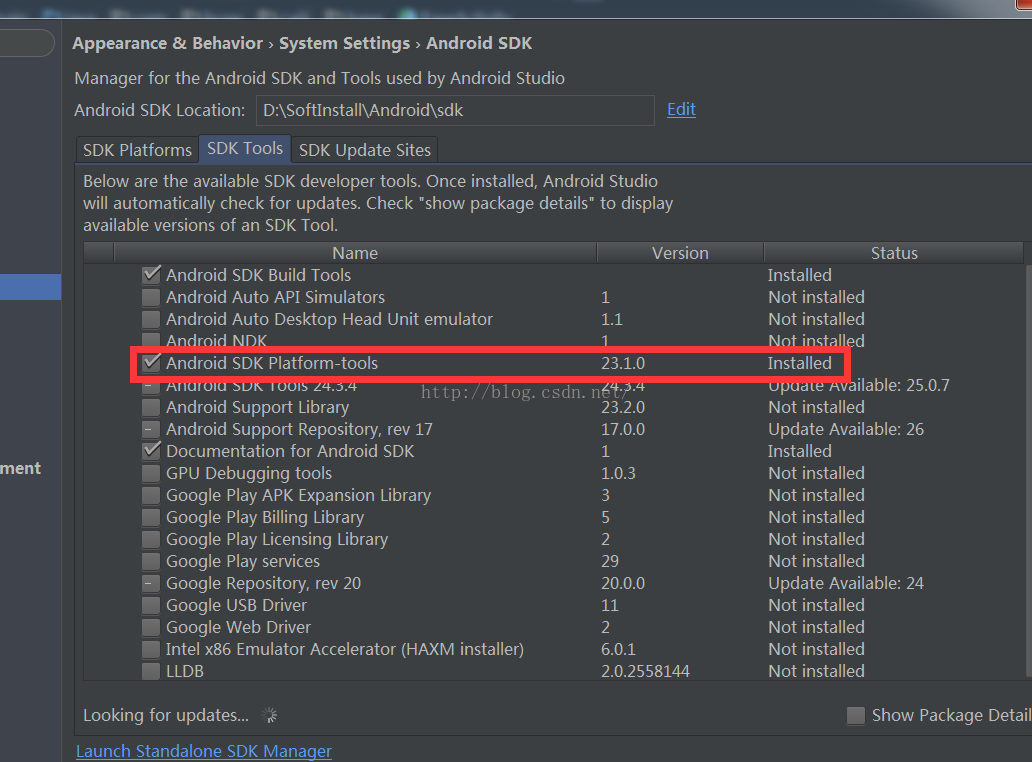Click version 29 of Google Play services
Image resolution: width=1032 pixels, height=762 pixels.
click(x=609, y=561)
